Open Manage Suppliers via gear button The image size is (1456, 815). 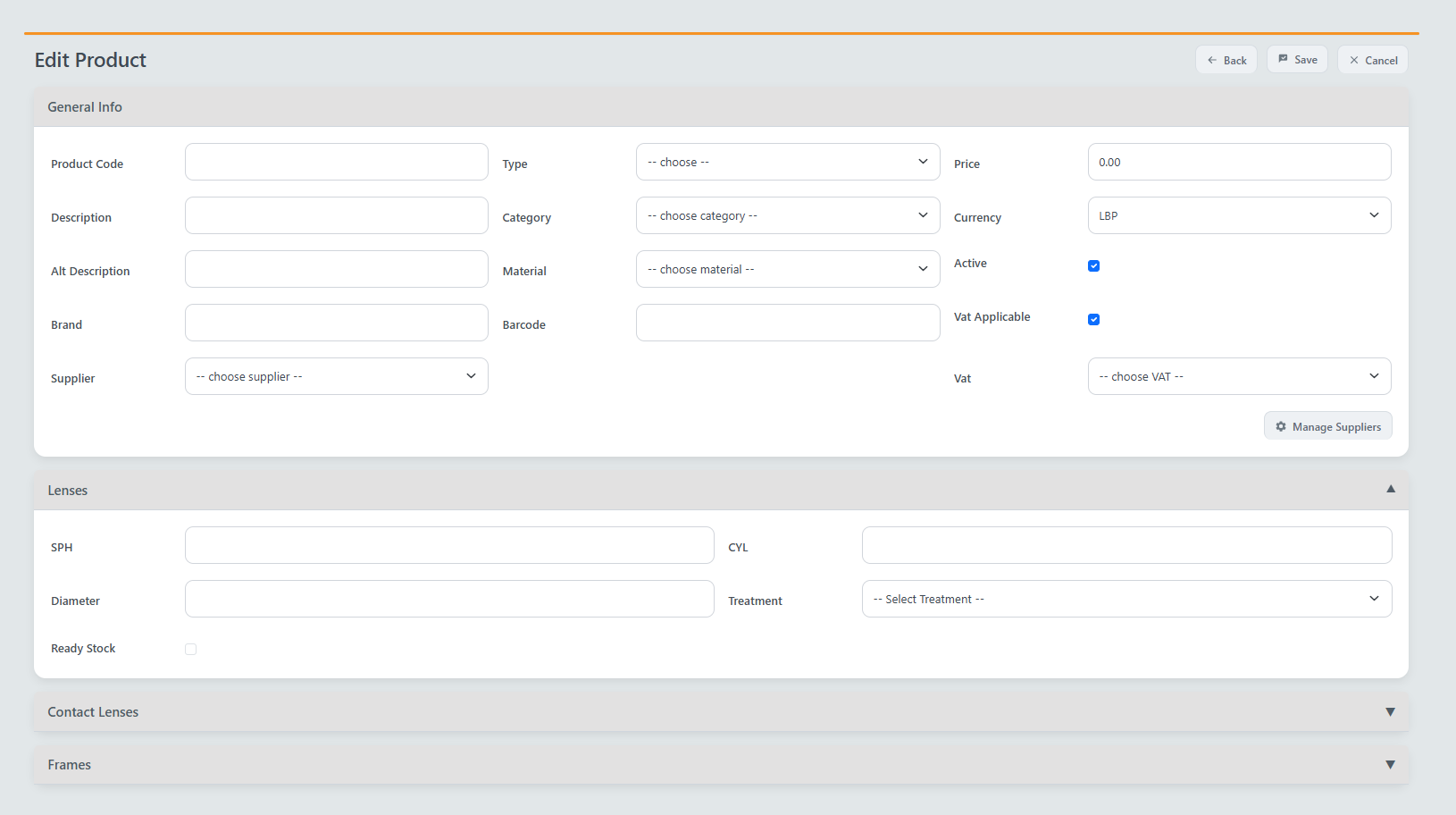click(1327, 426)
